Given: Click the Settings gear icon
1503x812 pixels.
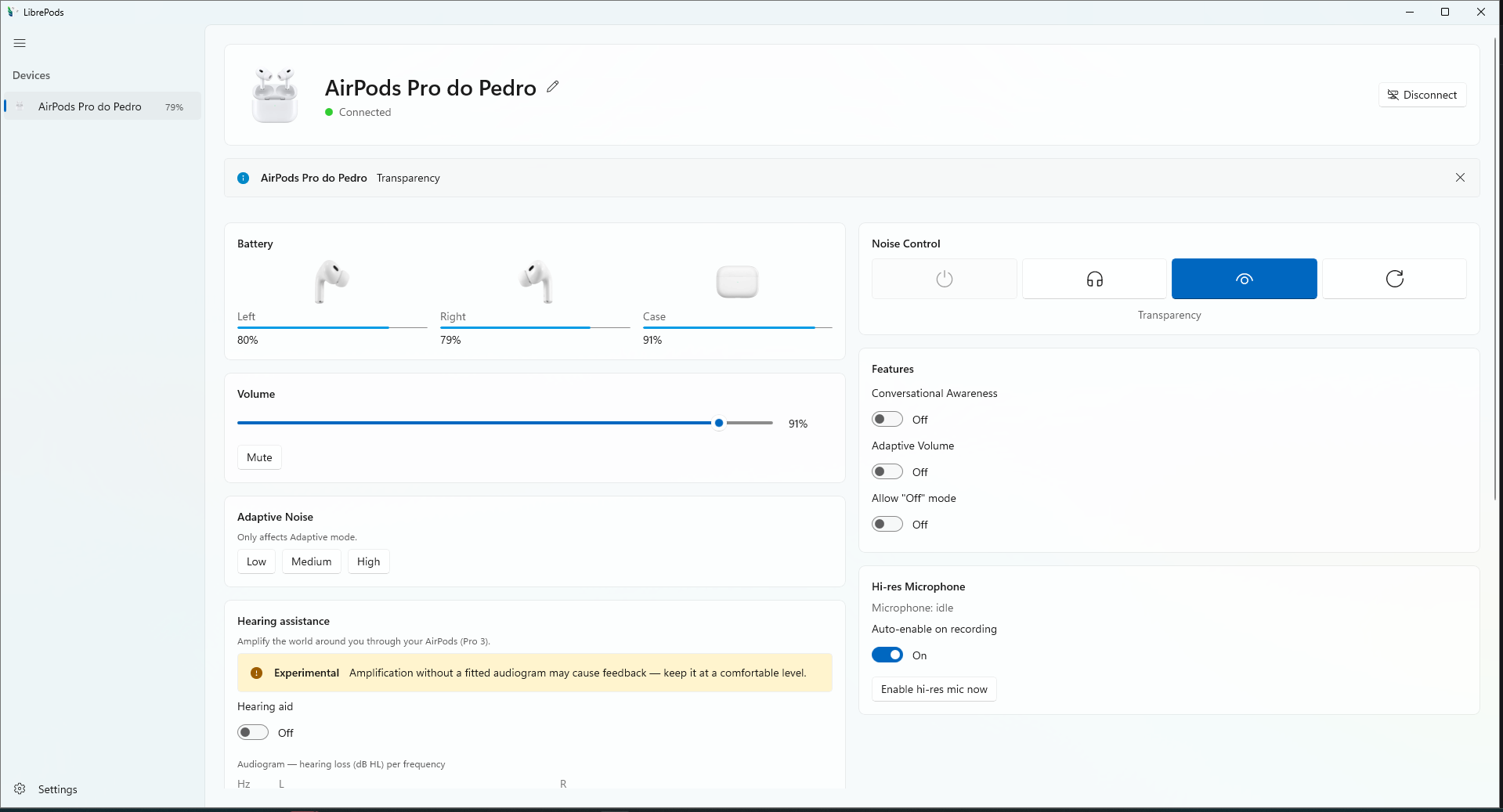Looking at the screenshot, I should 20,789.
